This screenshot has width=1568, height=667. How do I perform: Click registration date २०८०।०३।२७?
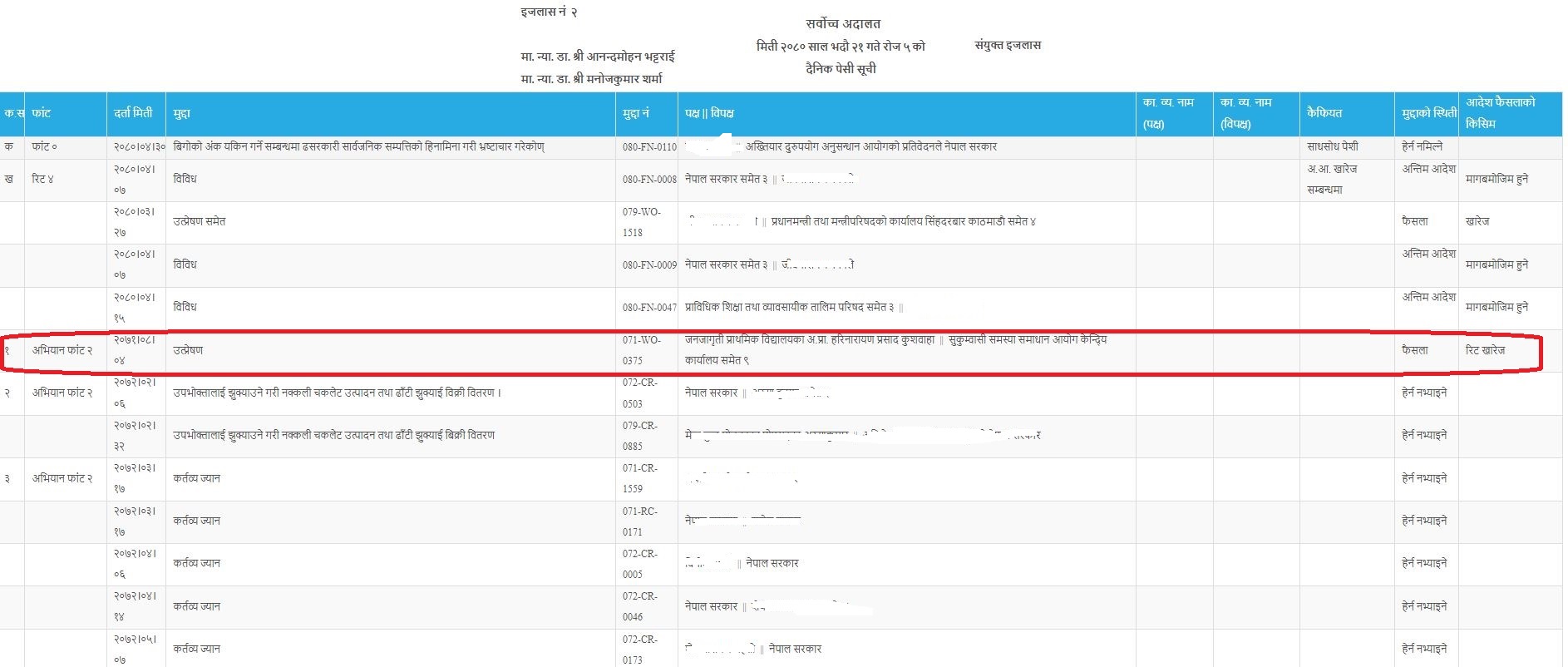coord(135,222)
